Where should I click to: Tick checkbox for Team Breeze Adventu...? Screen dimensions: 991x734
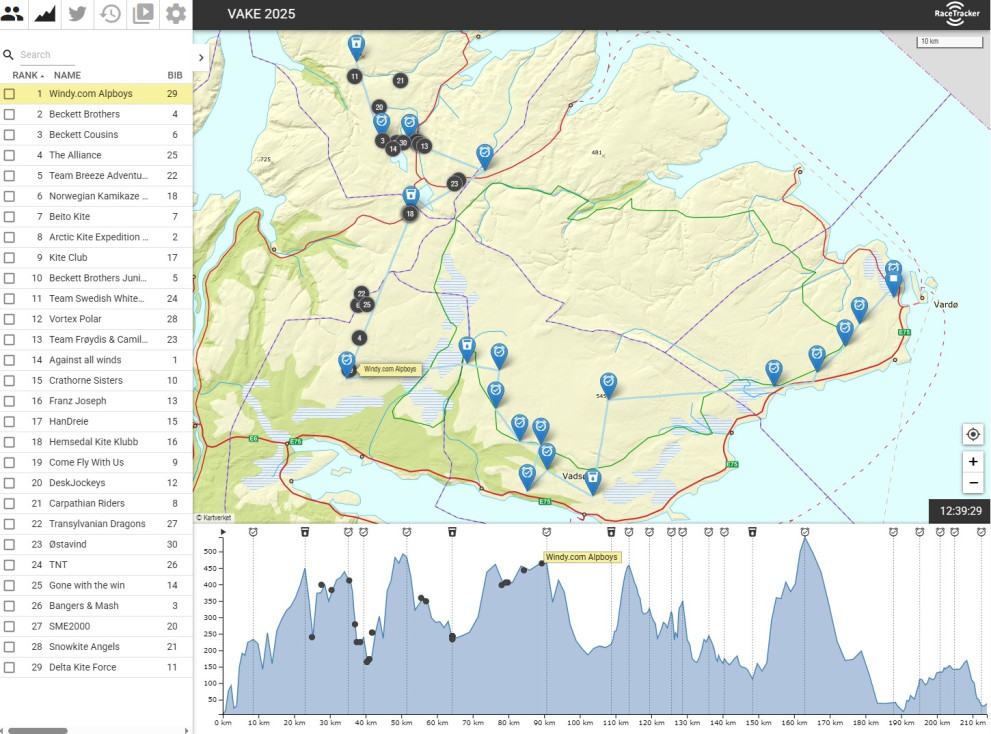[x=9, y=176]
